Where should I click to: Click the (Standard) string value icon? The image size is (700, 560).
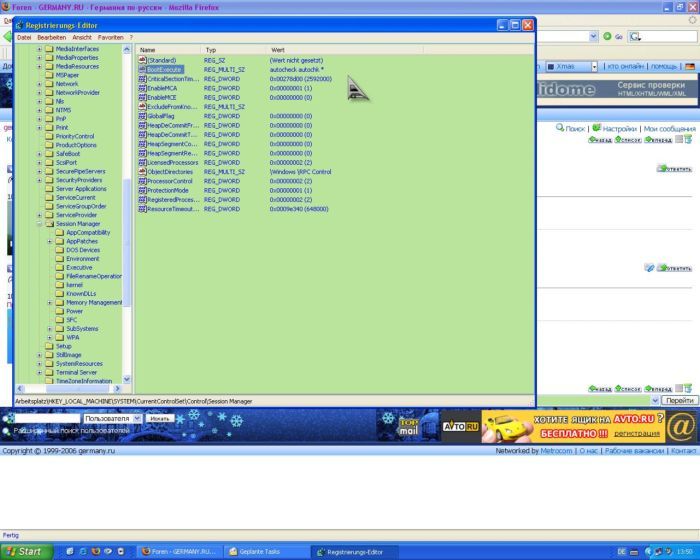click(142, 60)
